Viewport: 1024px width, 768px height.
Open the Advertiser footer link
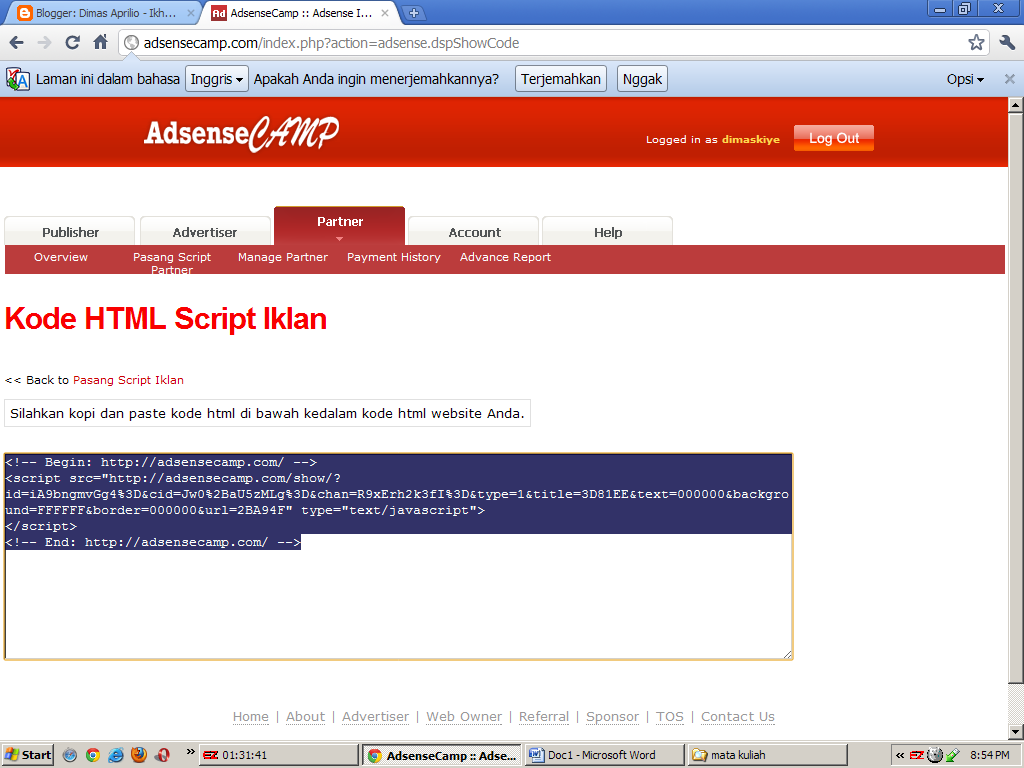376,716
